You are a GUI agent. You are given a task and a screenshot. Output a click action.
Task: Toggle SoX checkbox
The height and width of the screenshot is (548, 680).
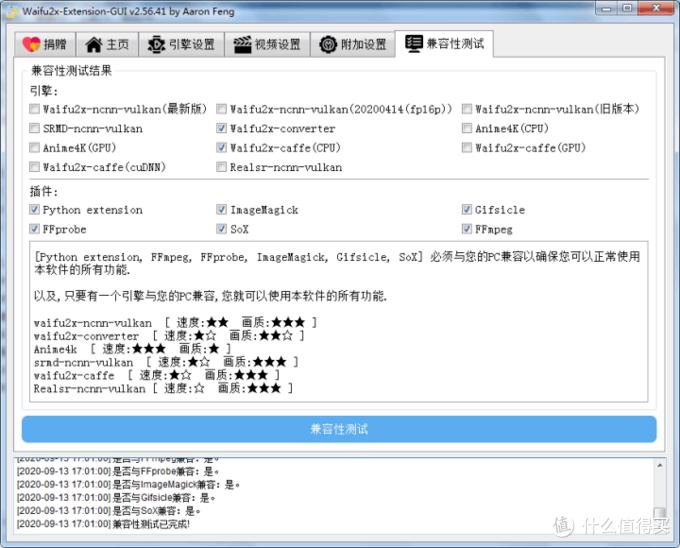pos(221,229)
